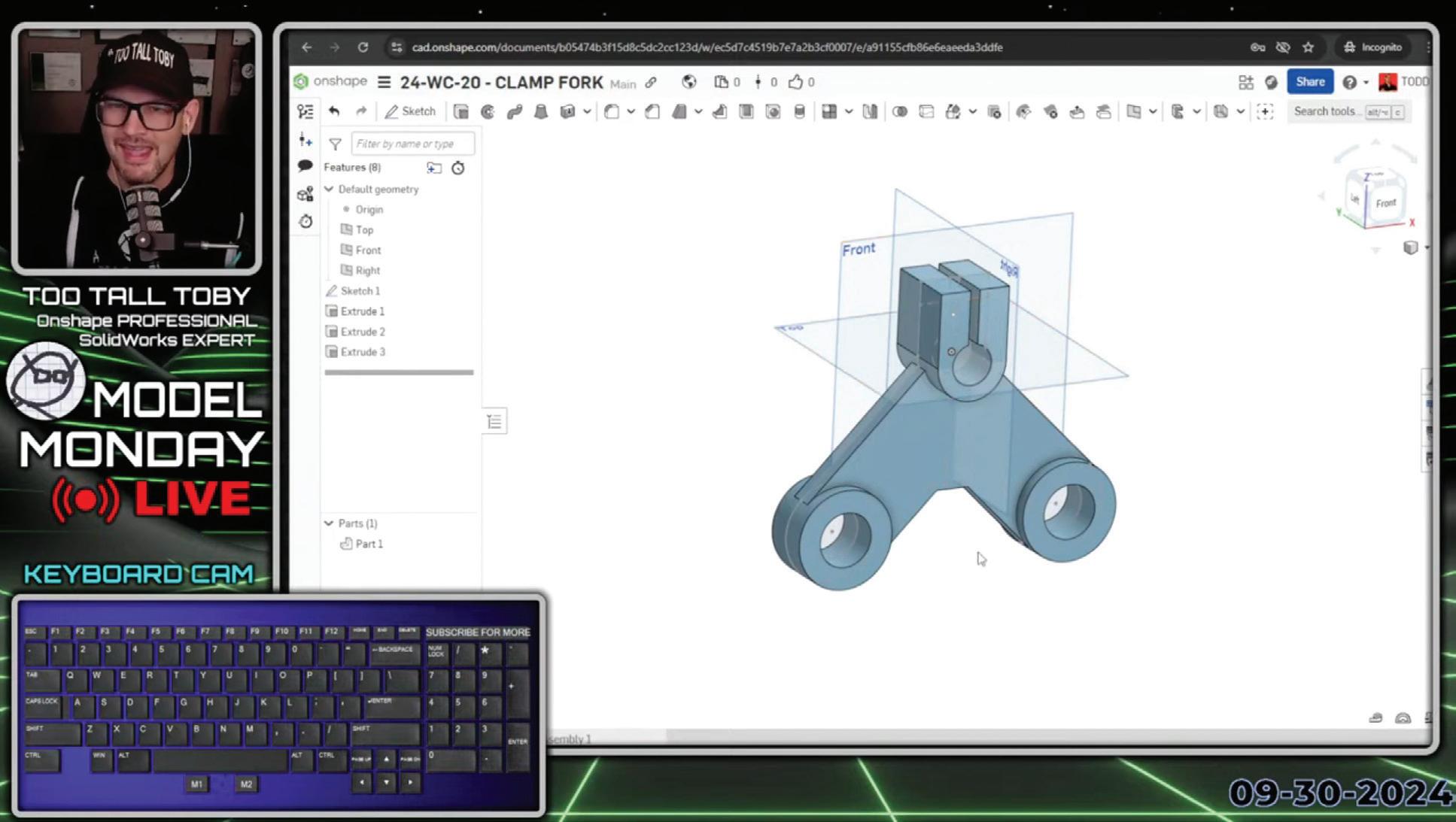Open the hamburger document menu
This screenshot has height=822, width=1456.
(x=384, y=82)
